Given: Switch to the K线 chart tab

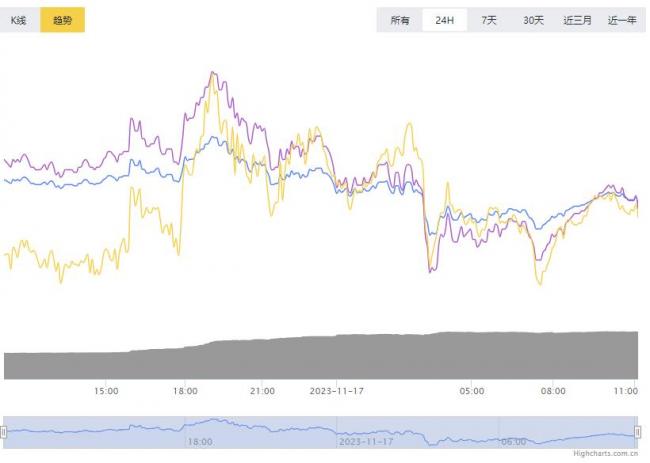Looking at the screenshot, I should click(20, 19).
